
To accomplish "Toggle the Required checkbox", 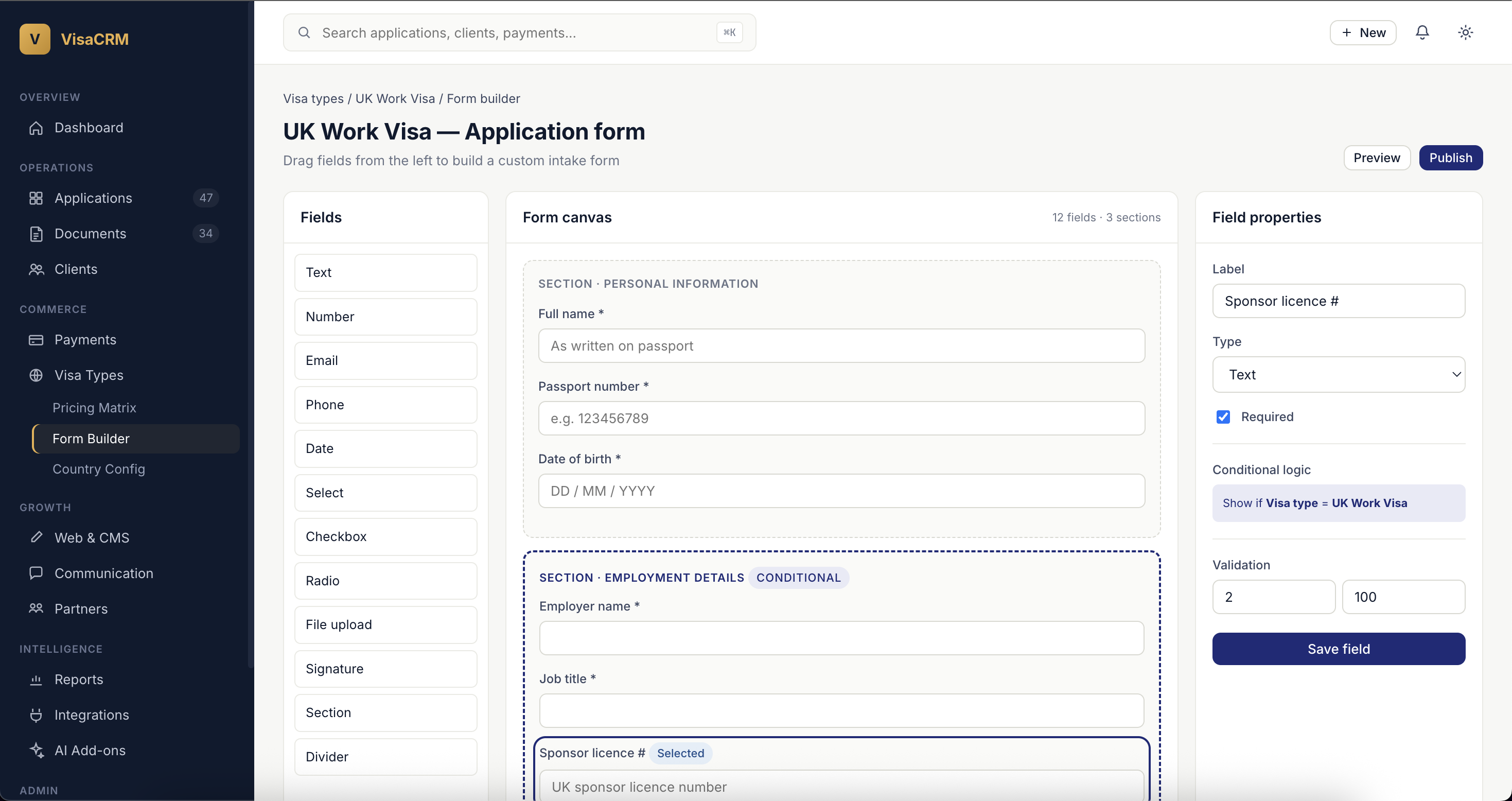I will tap(1223, 416).
